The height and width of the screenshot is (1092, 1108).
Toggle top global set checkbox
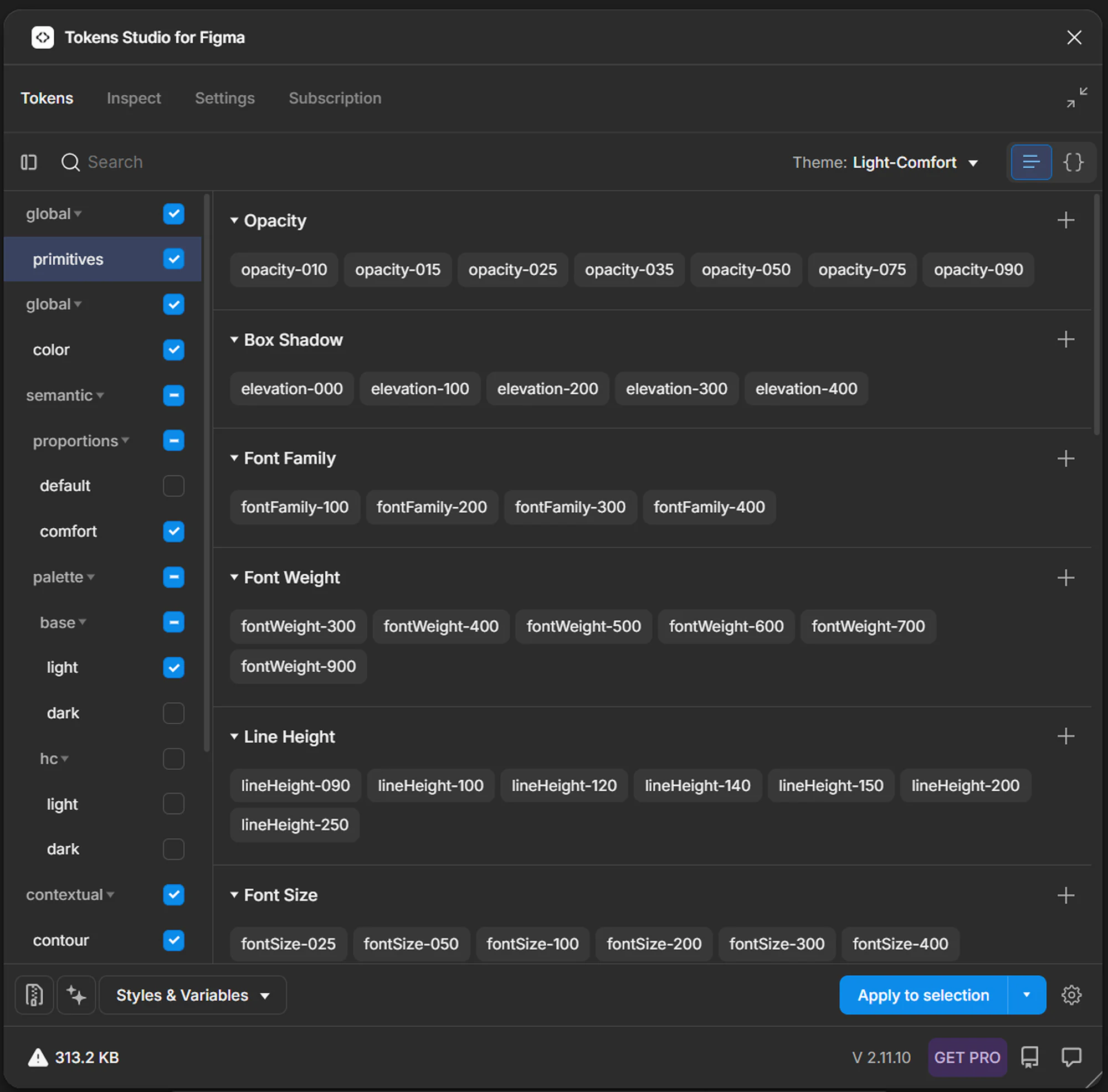(173, 214)
